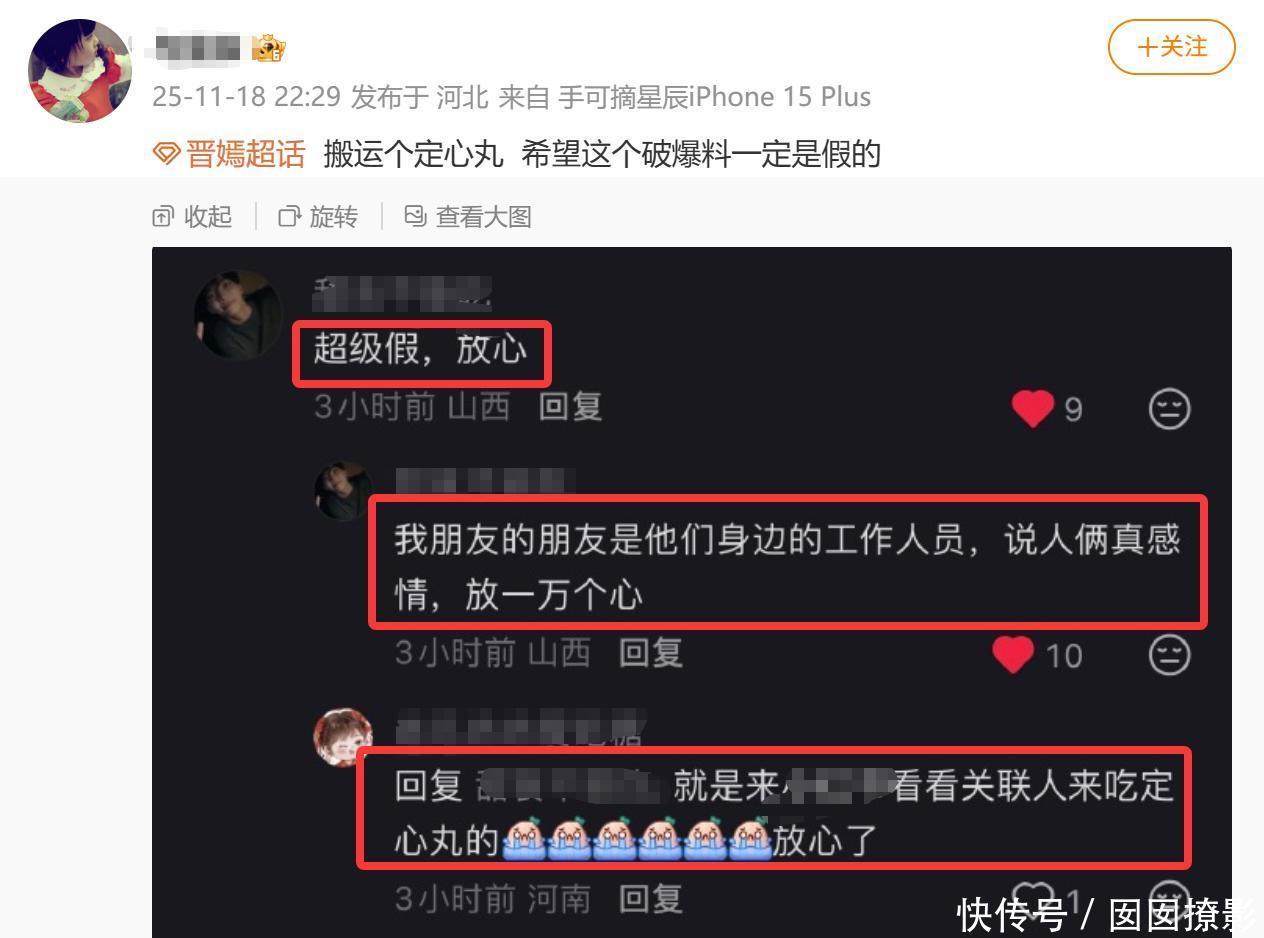This screenshot has width=1264, height=938.
Task: Open full-size image via 查看大图
Action: (468, 216)
